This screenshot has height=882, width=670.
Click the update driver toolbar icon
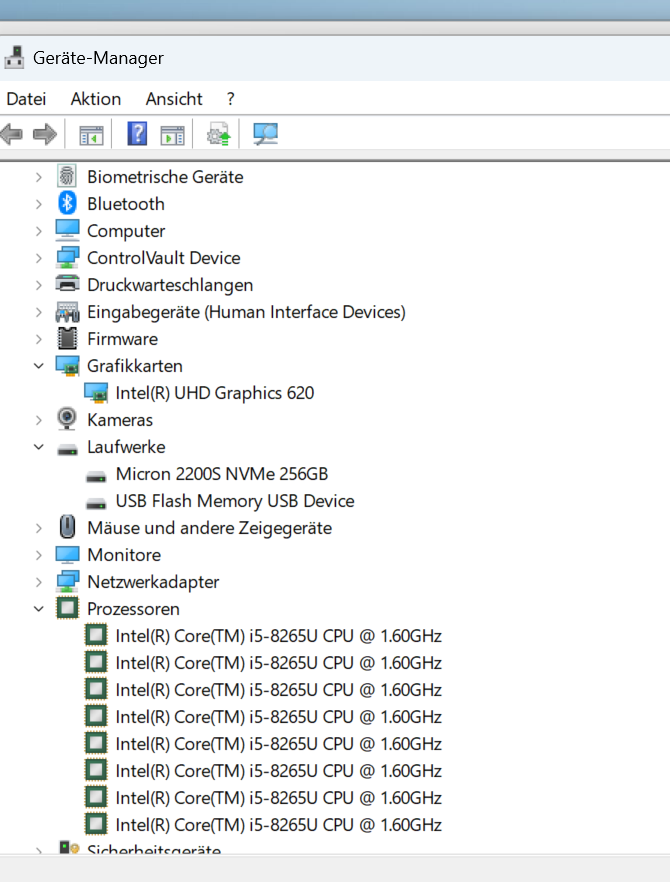(x=218, y=134)
